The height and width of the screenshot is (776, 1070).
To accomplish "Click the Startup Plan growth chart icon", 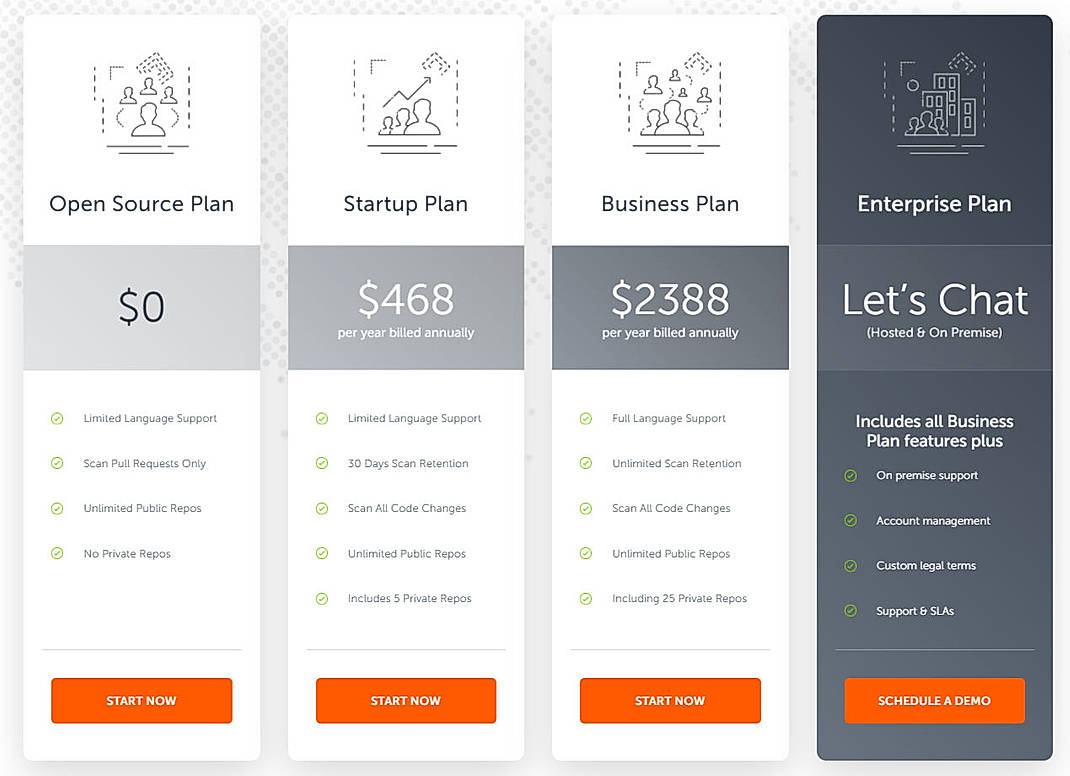I will pos(406,100).
